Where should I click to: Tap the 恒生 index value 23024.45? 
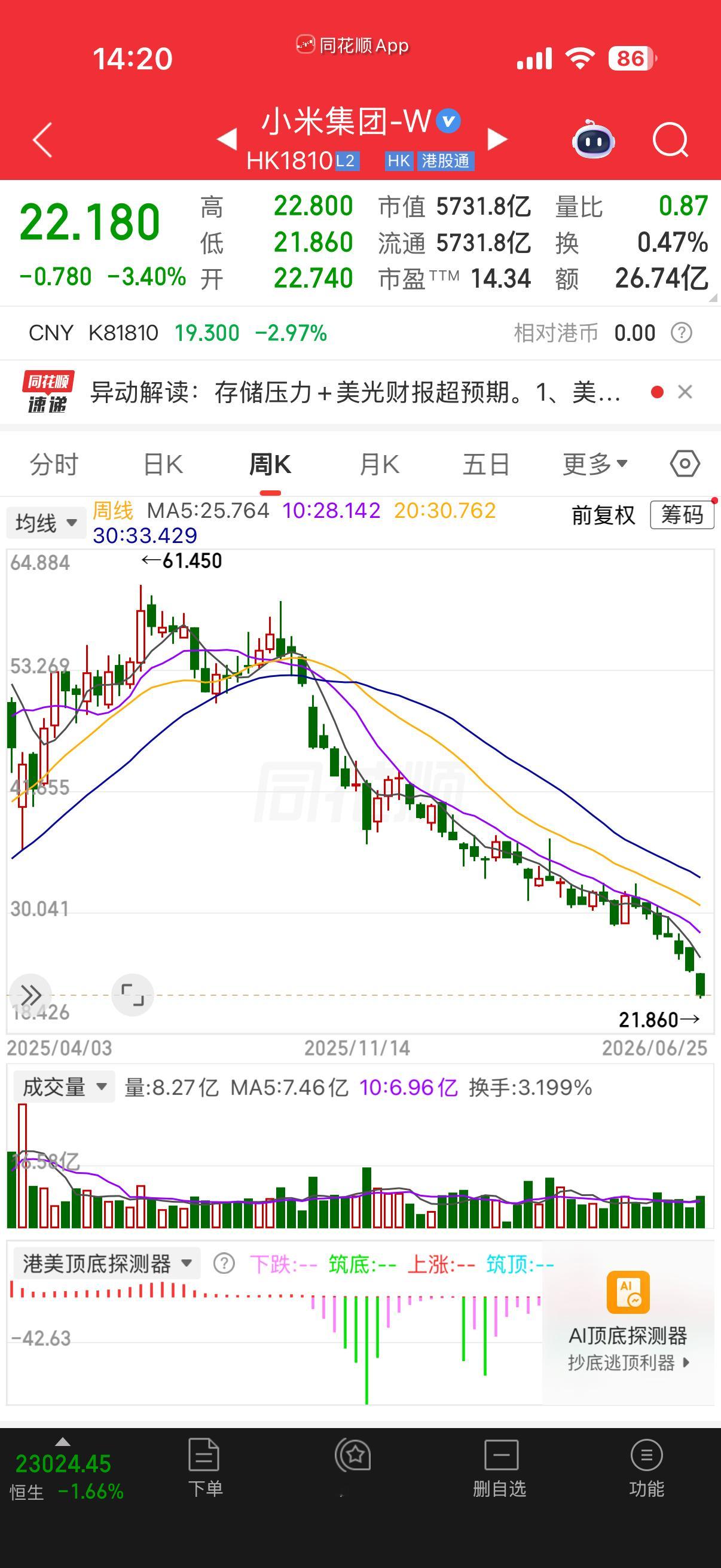63,1463
